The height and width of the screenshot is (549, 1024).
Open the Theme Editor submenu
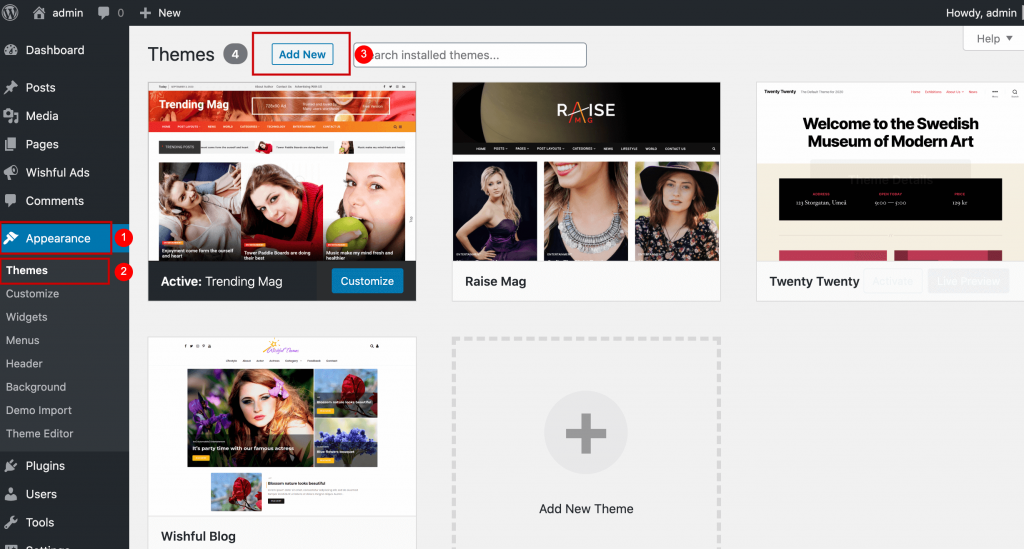(x=39, y=433)
